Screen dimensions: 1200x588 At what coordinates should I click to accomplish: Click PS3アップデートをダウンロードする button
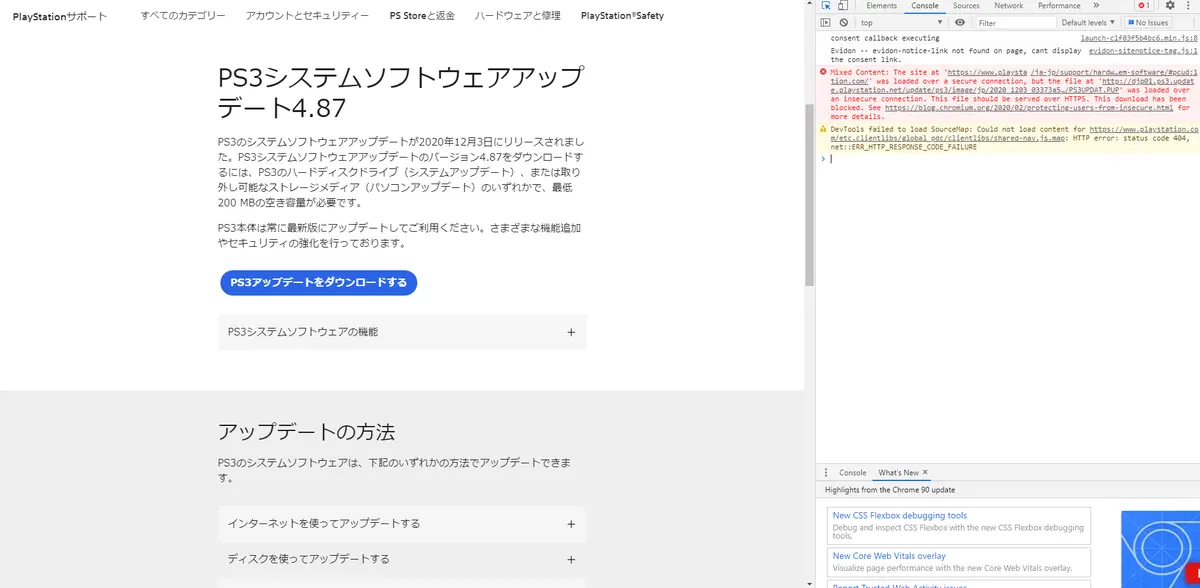(318, 283)
